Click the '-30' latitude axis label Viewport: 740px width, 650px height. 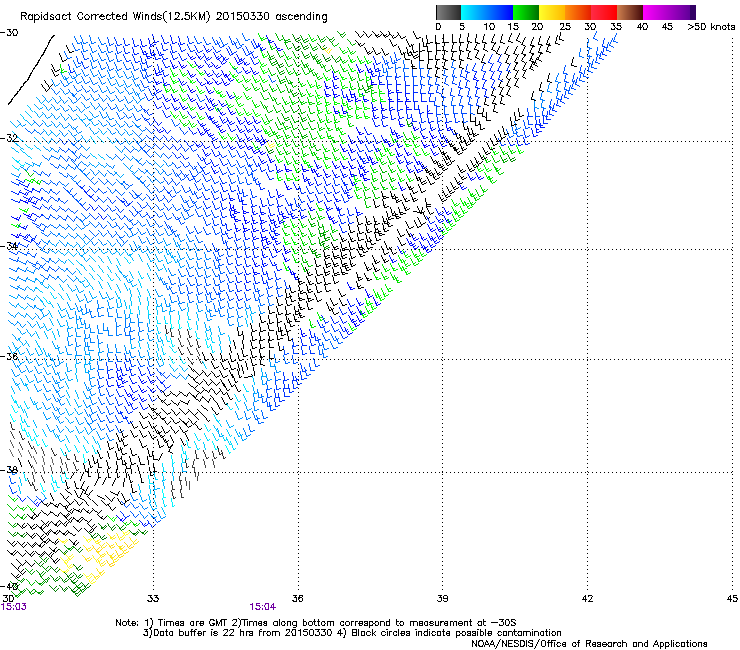pyautogui.click(x=9, y=33)
